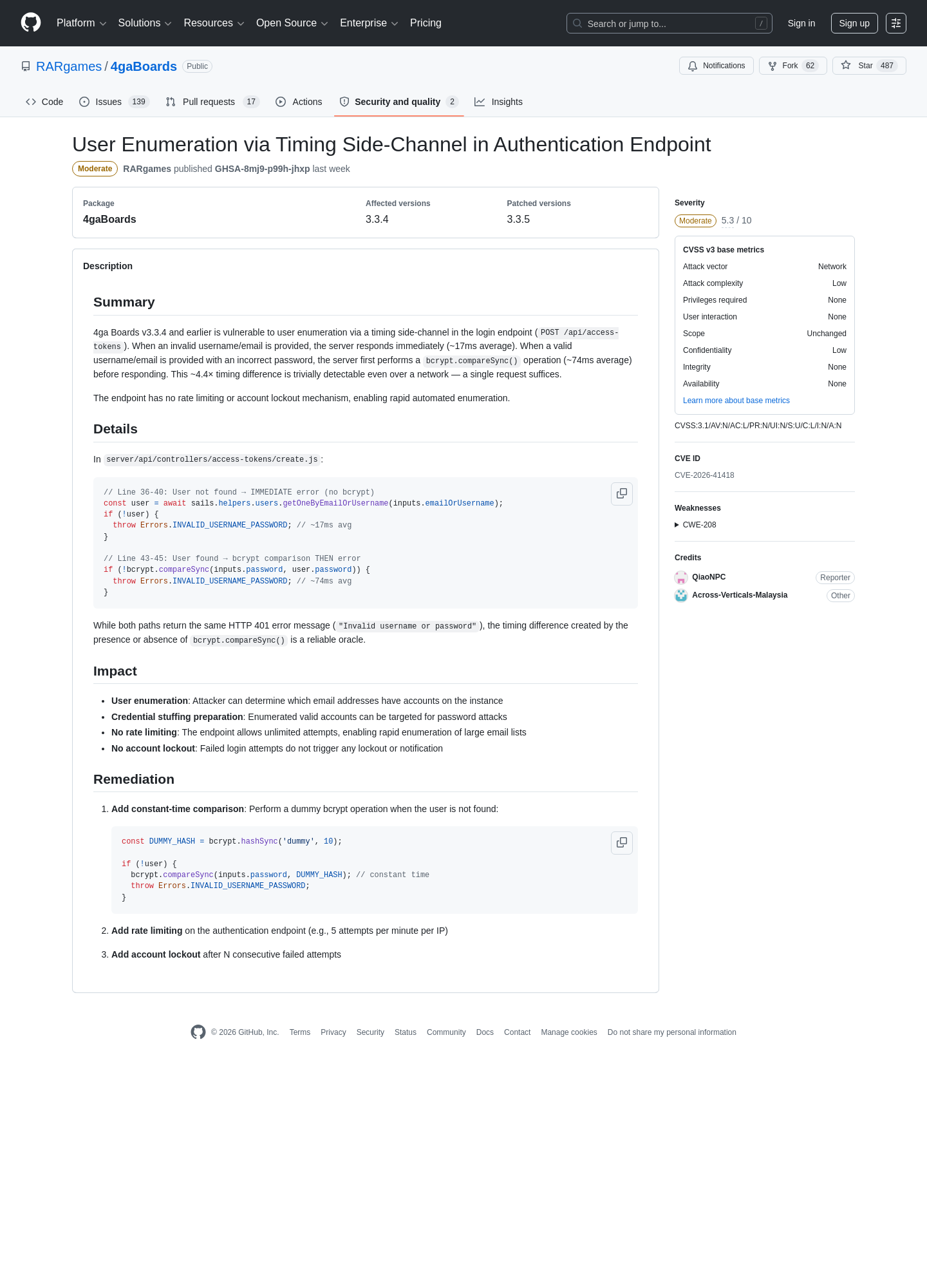Expand the Solutions navigation menu

145,23
